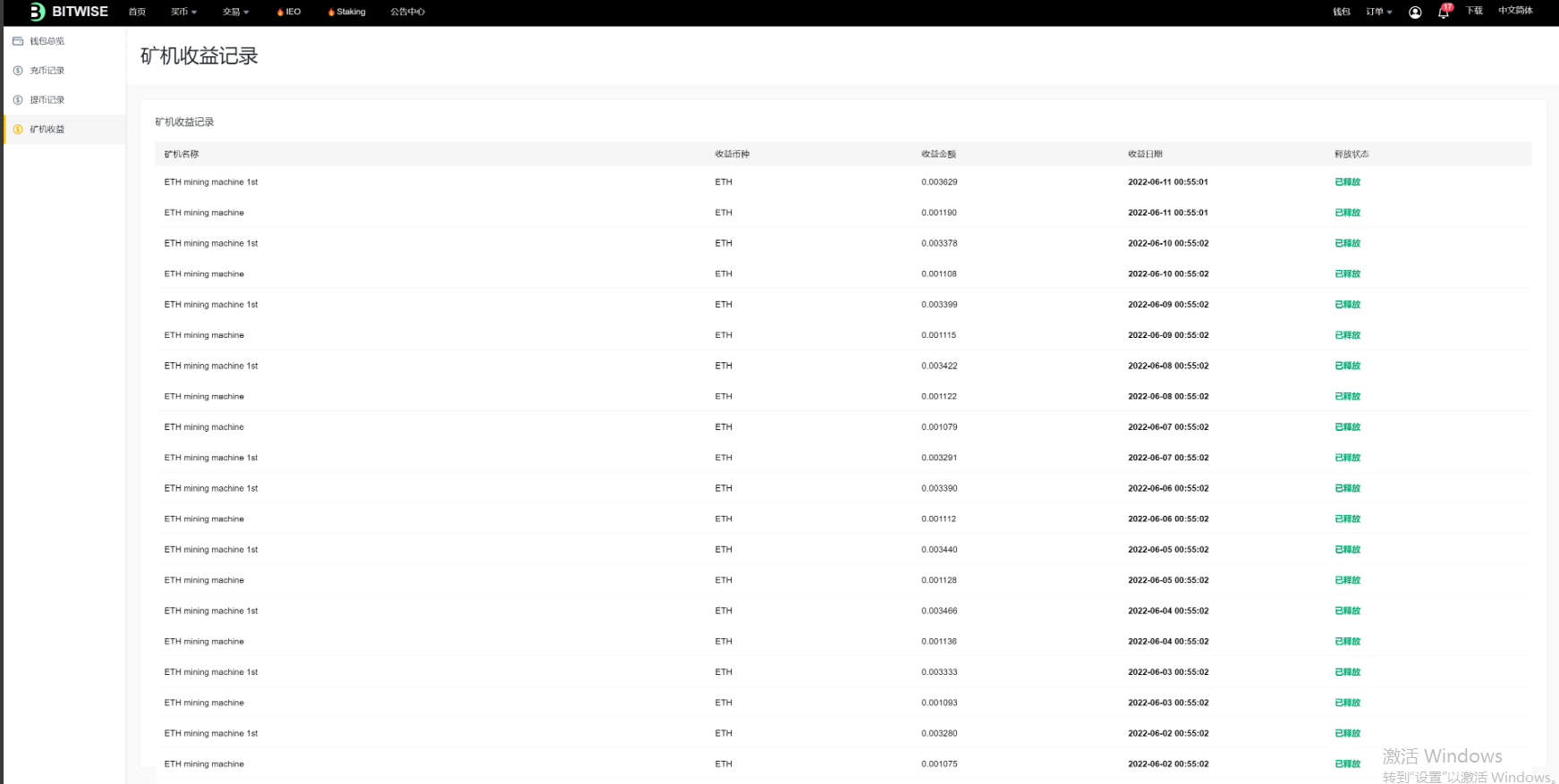Screen dimensions: 1559x784
Task: Click the flame icon beside Staking
Action: (331, 13)
